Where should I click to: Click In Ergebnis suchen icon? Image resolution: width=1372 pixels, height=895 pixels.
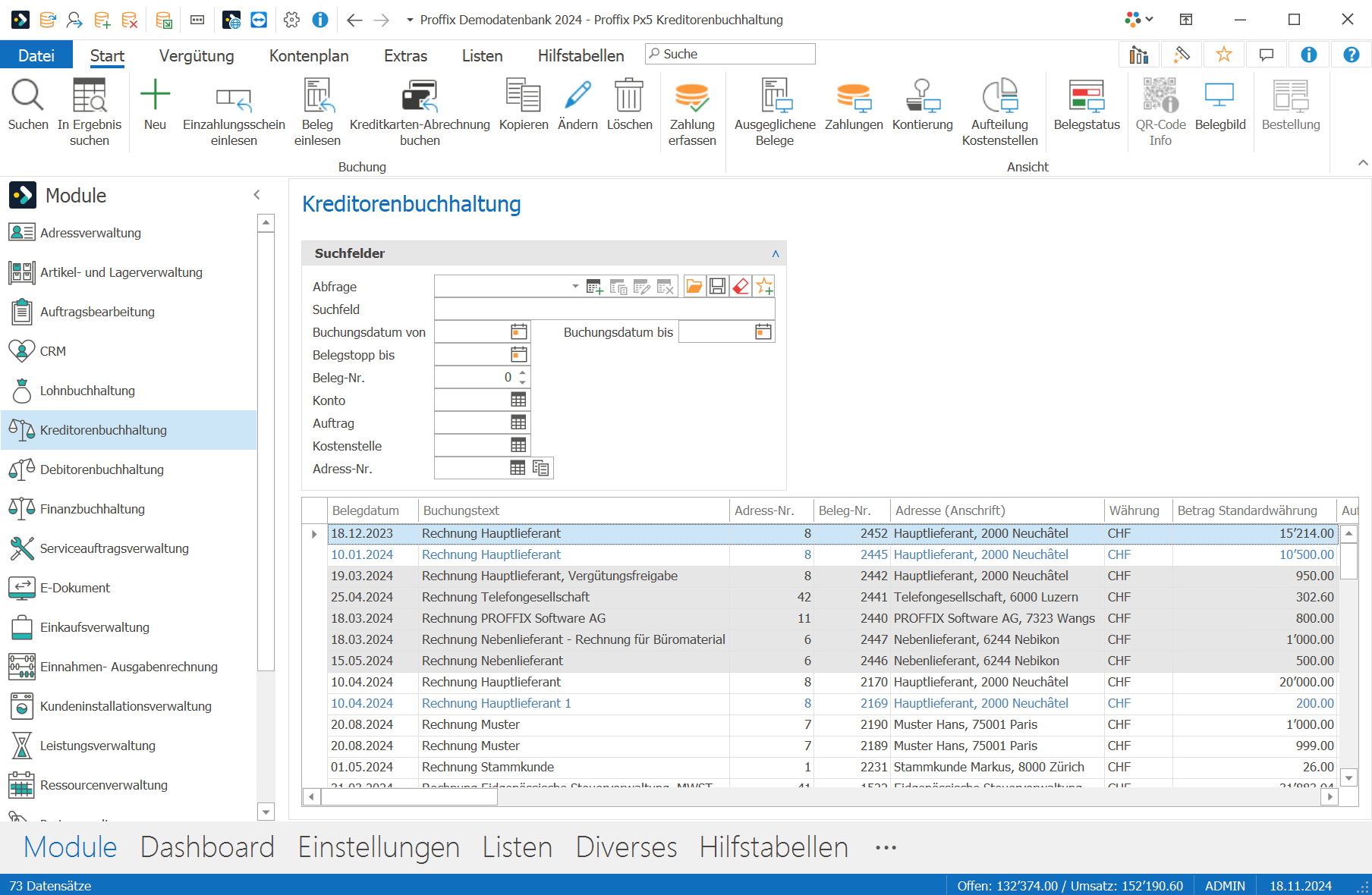(89, 96)
